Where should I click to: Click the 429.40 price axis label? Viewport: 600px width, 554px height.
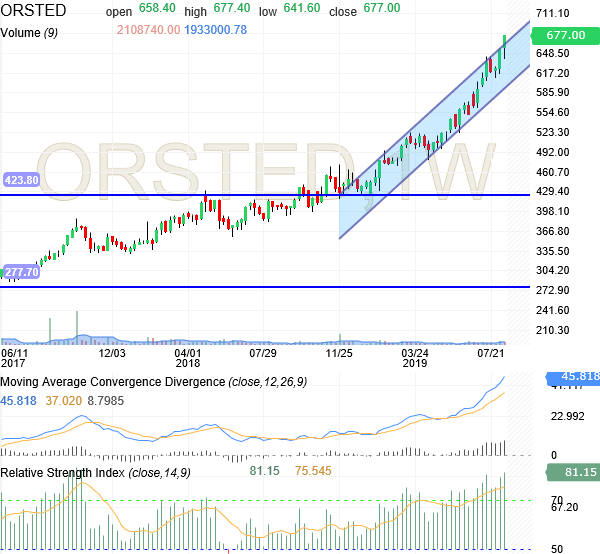point(553,191)
